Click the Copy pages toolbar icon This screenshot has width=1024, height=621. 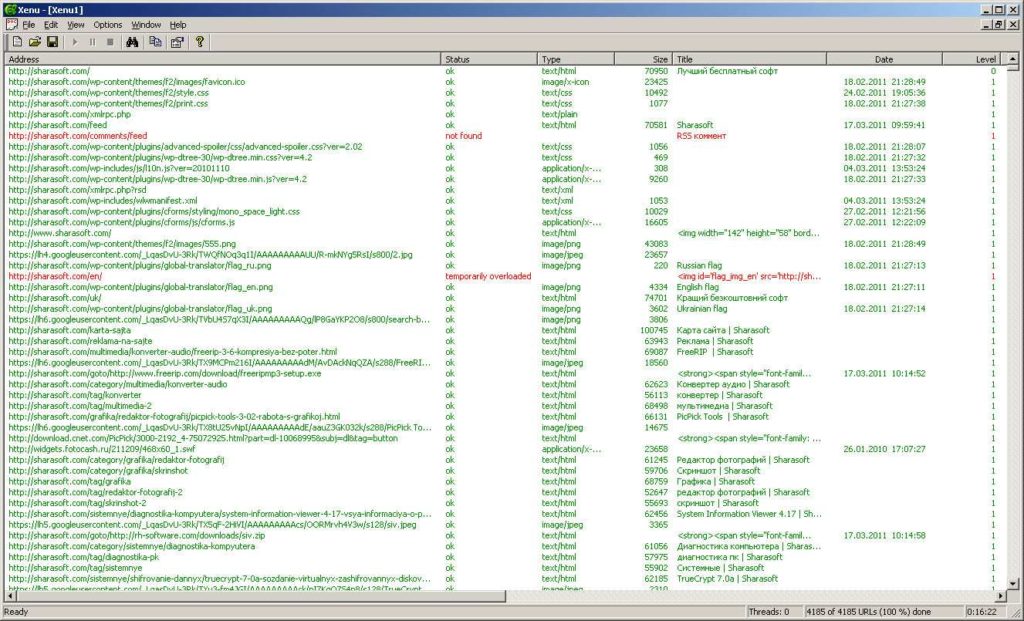click(x=155, y=42)
